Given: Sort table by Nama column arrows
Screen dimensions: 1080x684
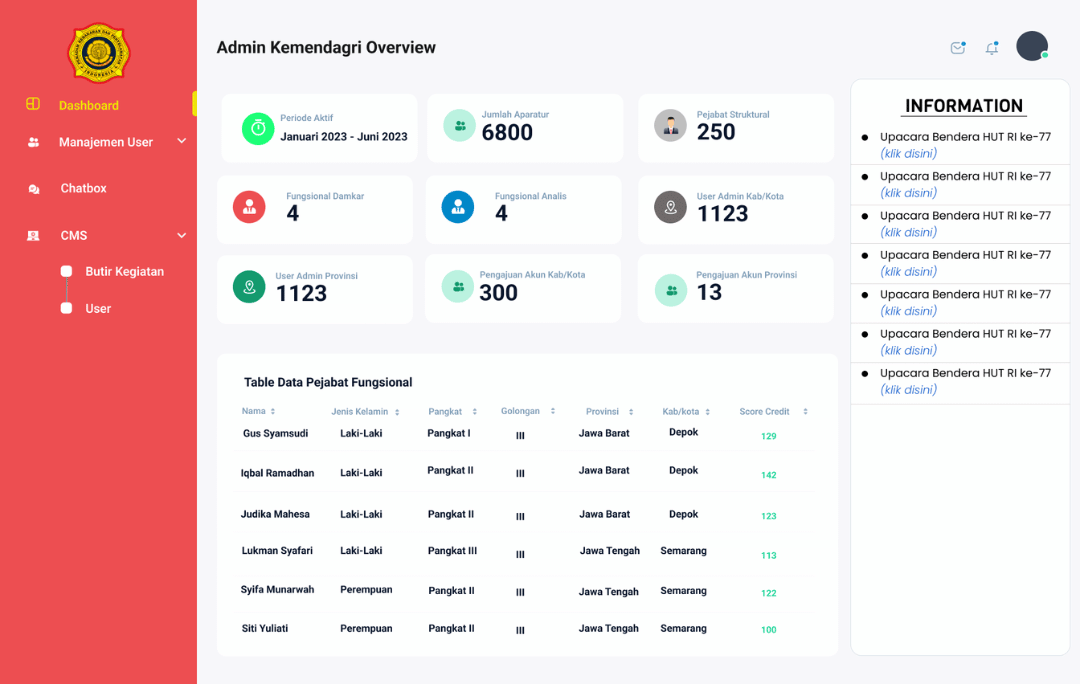Looking at the screenshot, I should tap(273, 412).
